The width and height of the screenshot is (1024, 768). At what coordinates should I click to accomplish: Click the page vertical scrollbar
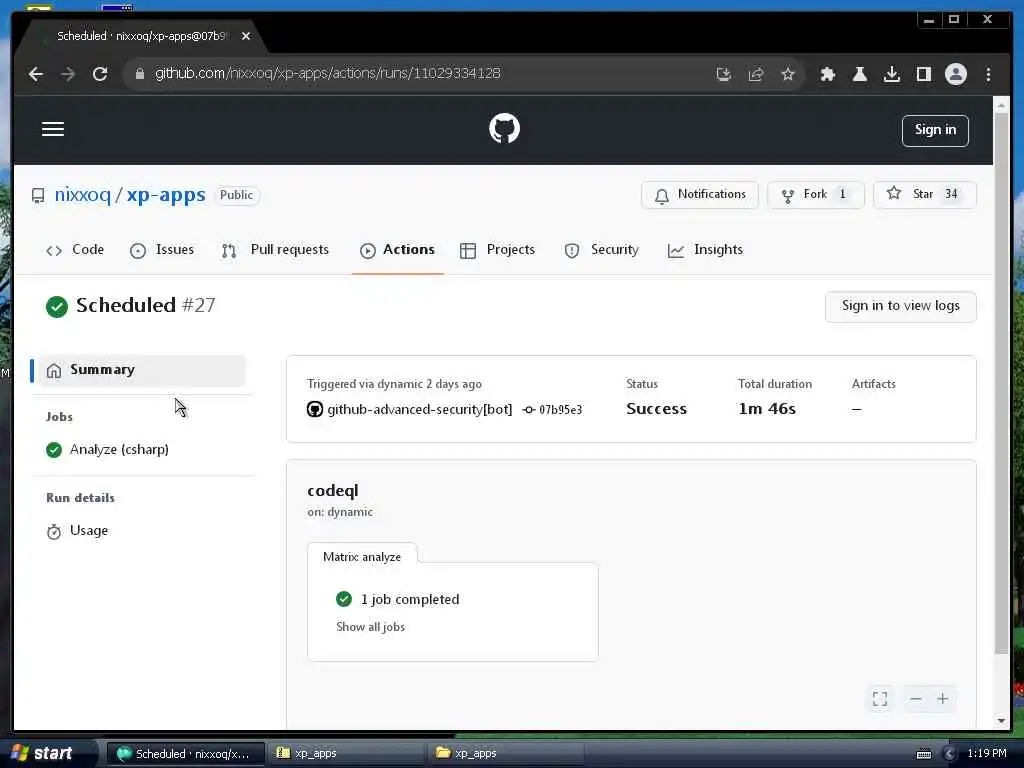click(1001, 383)
